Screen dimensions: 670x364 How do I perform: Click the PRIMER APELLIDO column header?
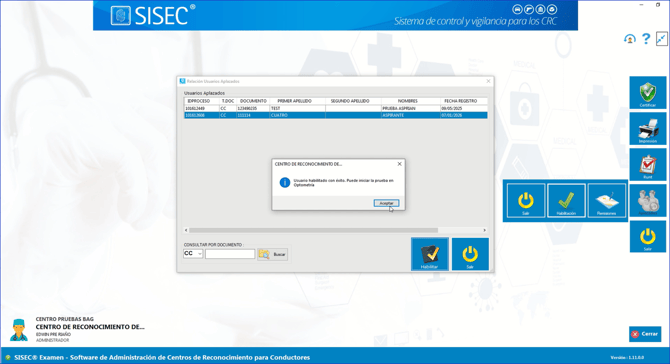297,101
